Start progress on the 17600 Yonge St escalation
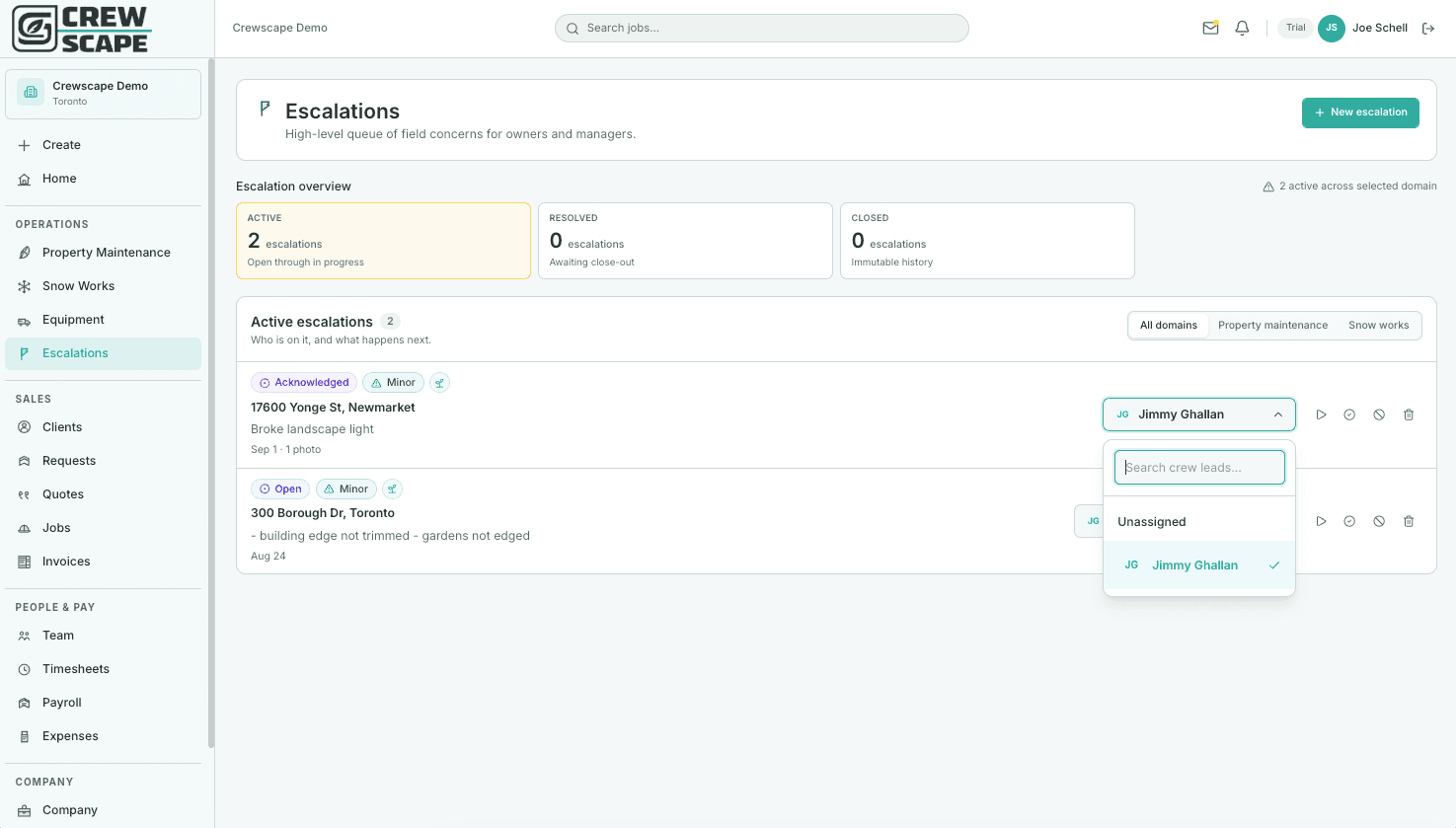Screen dimensions: 1456x828 [1321, 414]
